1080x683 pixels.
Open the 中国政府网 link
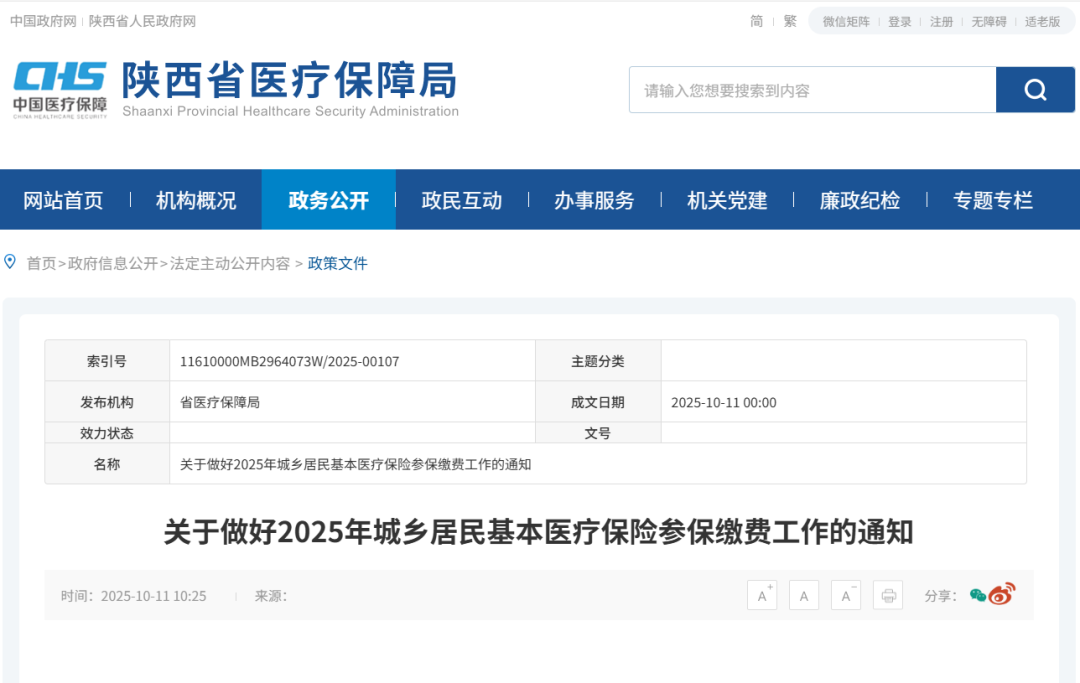pos(43,21)
